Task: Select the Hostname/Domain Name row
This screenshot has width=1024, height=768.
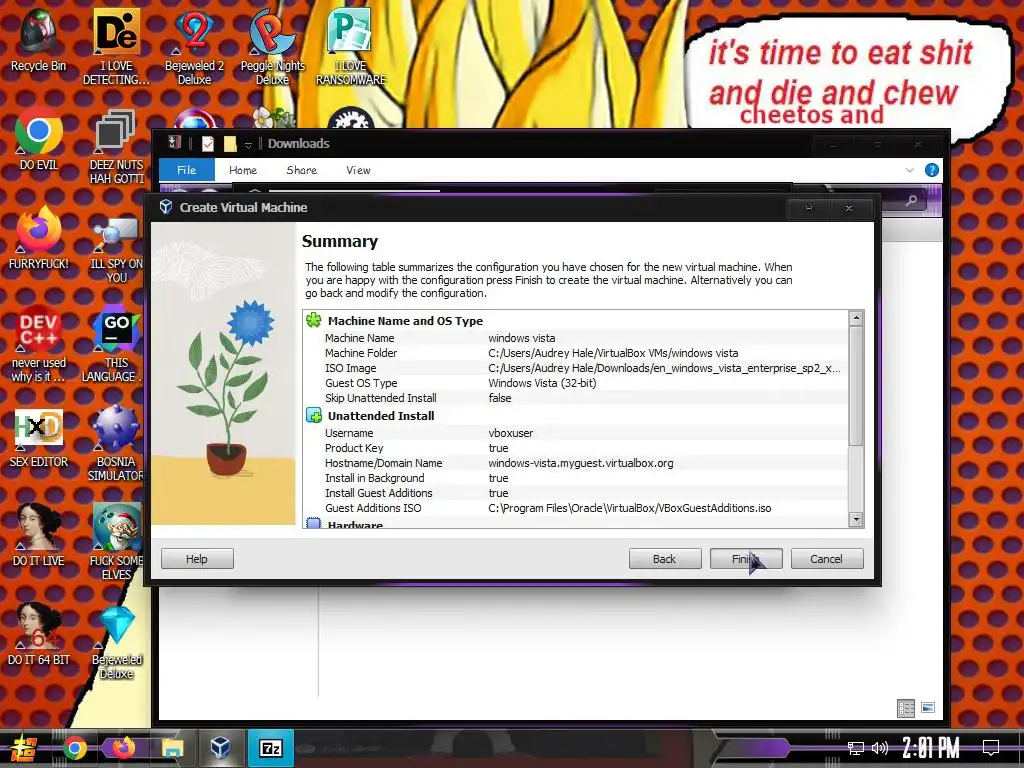Action: (575, 463)
